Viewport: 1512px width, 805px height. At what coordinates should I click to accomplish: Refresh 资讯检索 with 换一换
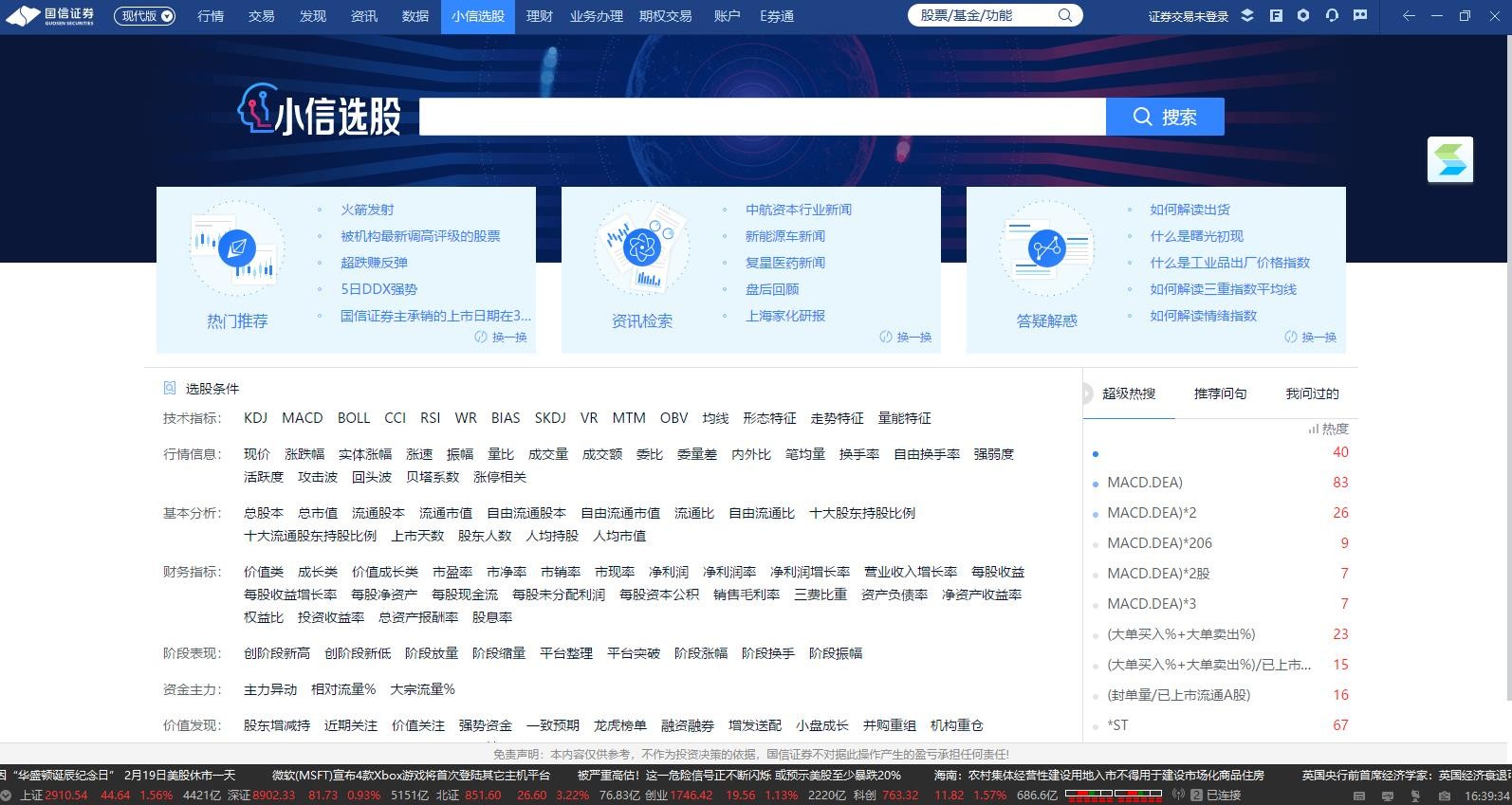click(x=906, y=337)
